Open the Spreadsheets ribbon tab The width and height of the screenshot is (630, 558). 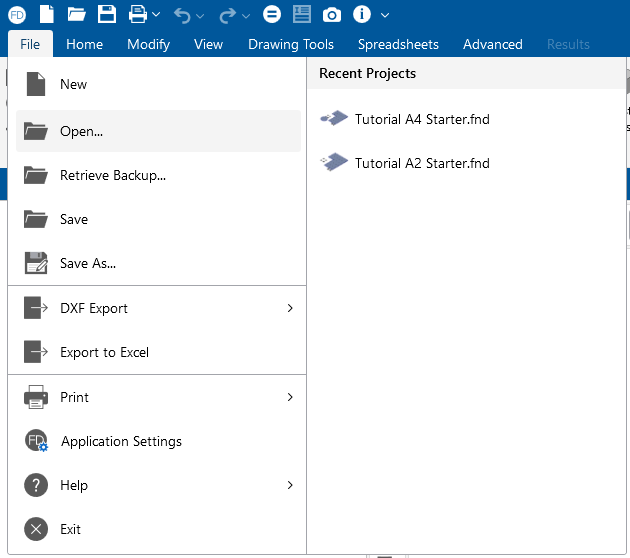click(x=398, y=44)
